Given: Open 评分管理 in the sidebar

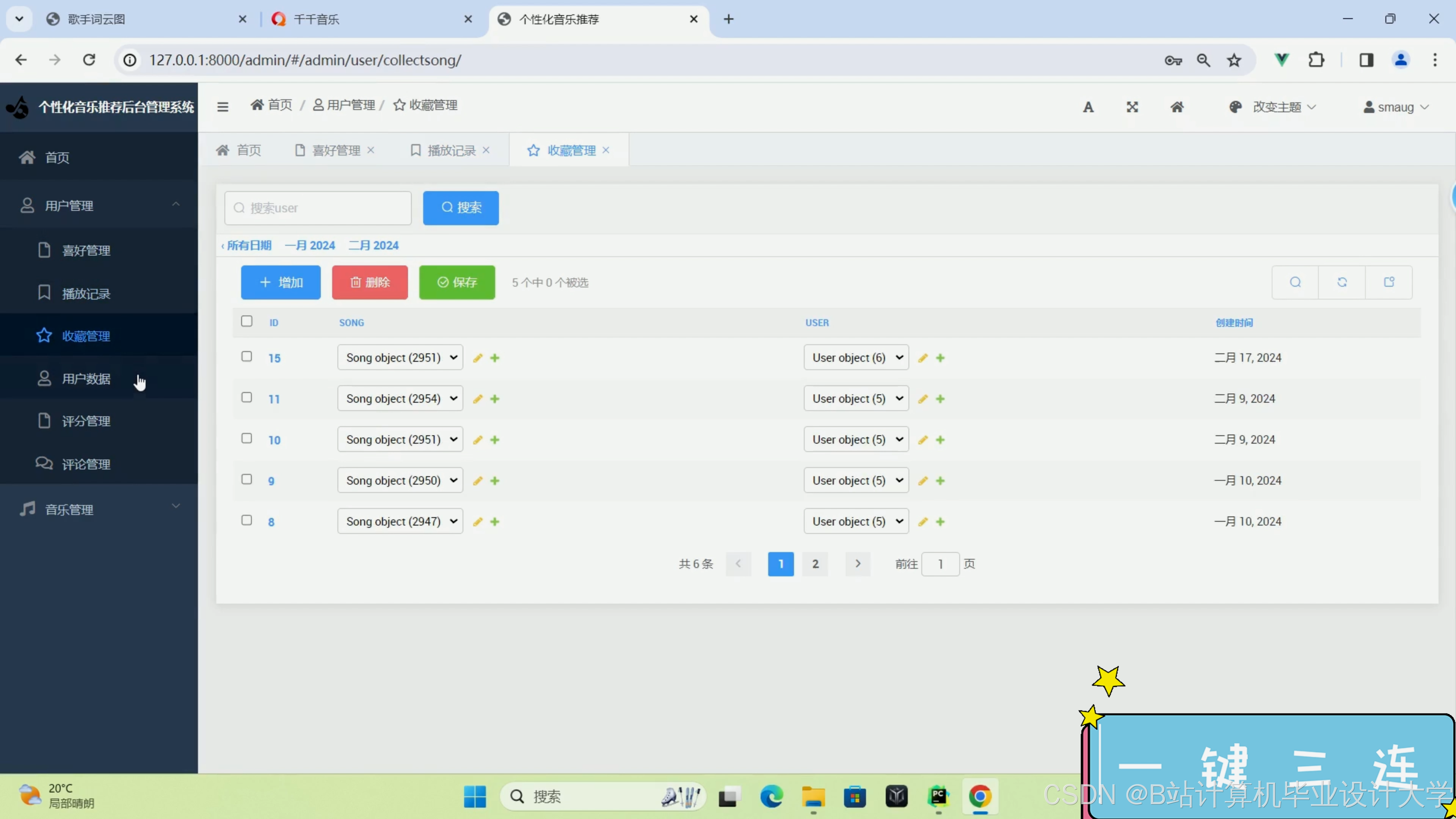Looking at the screenshot, I should [86, 421].
